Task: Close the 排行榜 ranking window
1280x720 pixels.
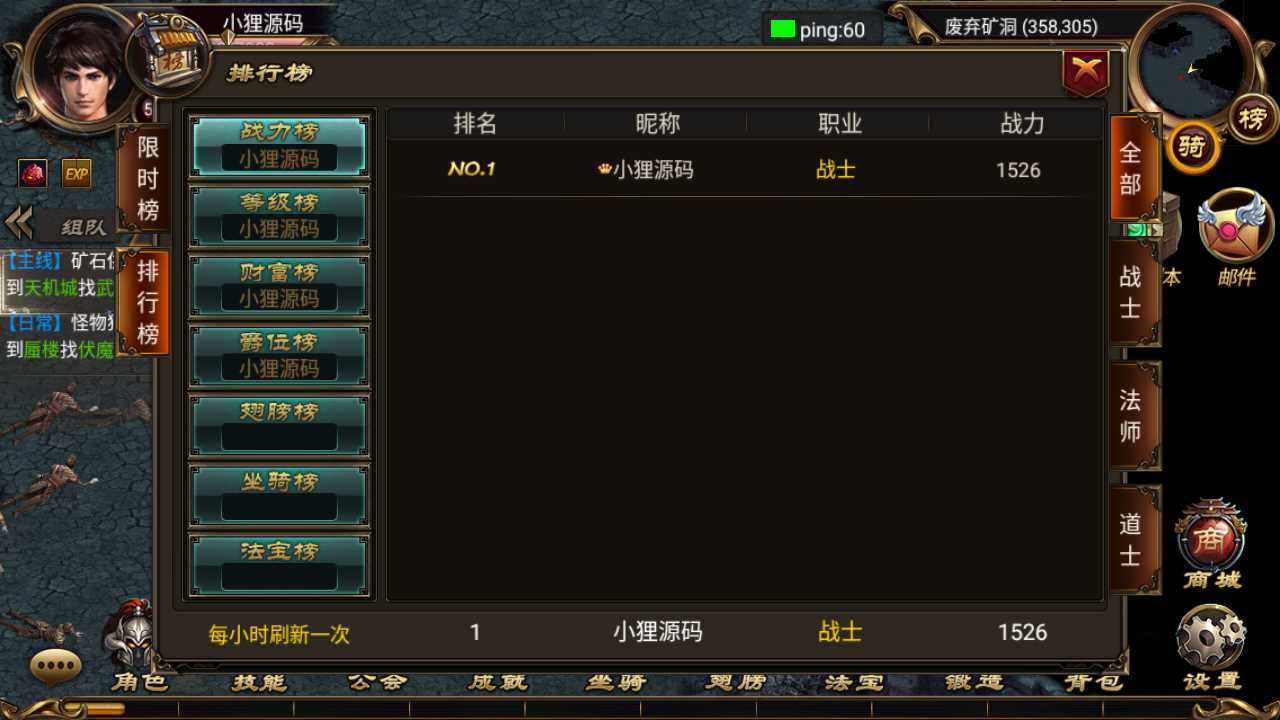Action: (1086, 73)
